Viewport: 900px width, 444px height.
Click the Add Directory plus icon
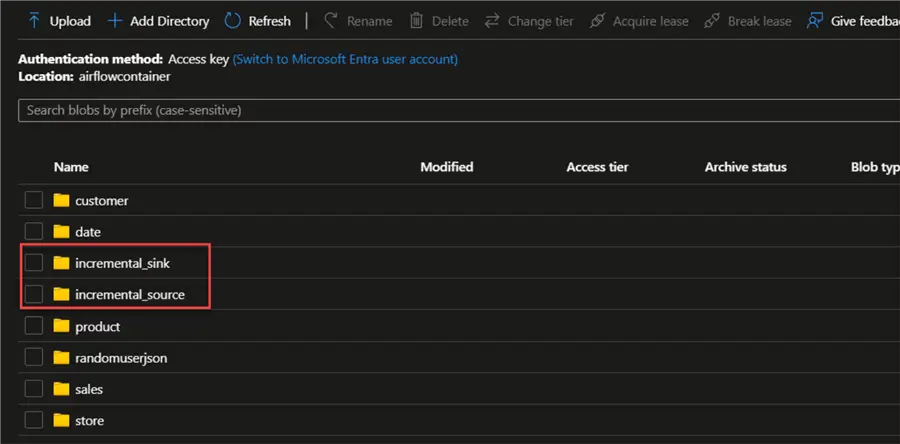pyautogui.click(x=114, y=20)
